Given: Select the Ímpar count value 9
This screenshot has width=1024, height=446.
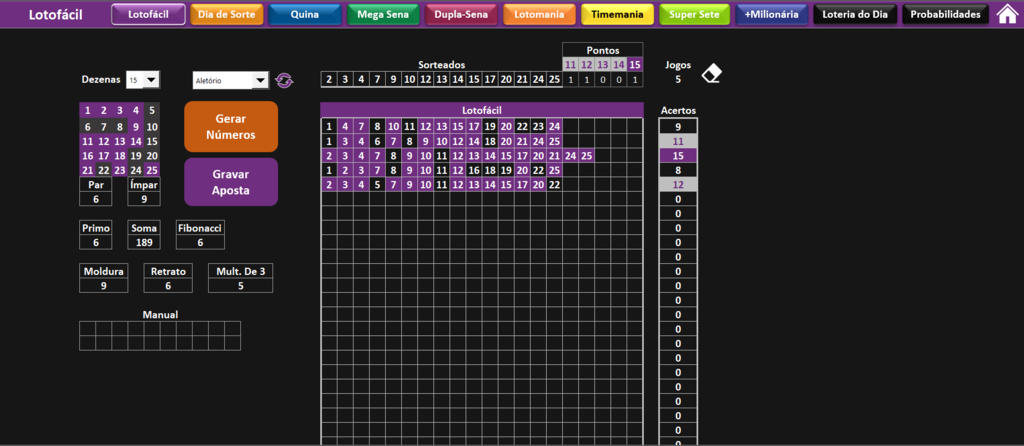Looking at the screenshot, I should coord(144,199).
